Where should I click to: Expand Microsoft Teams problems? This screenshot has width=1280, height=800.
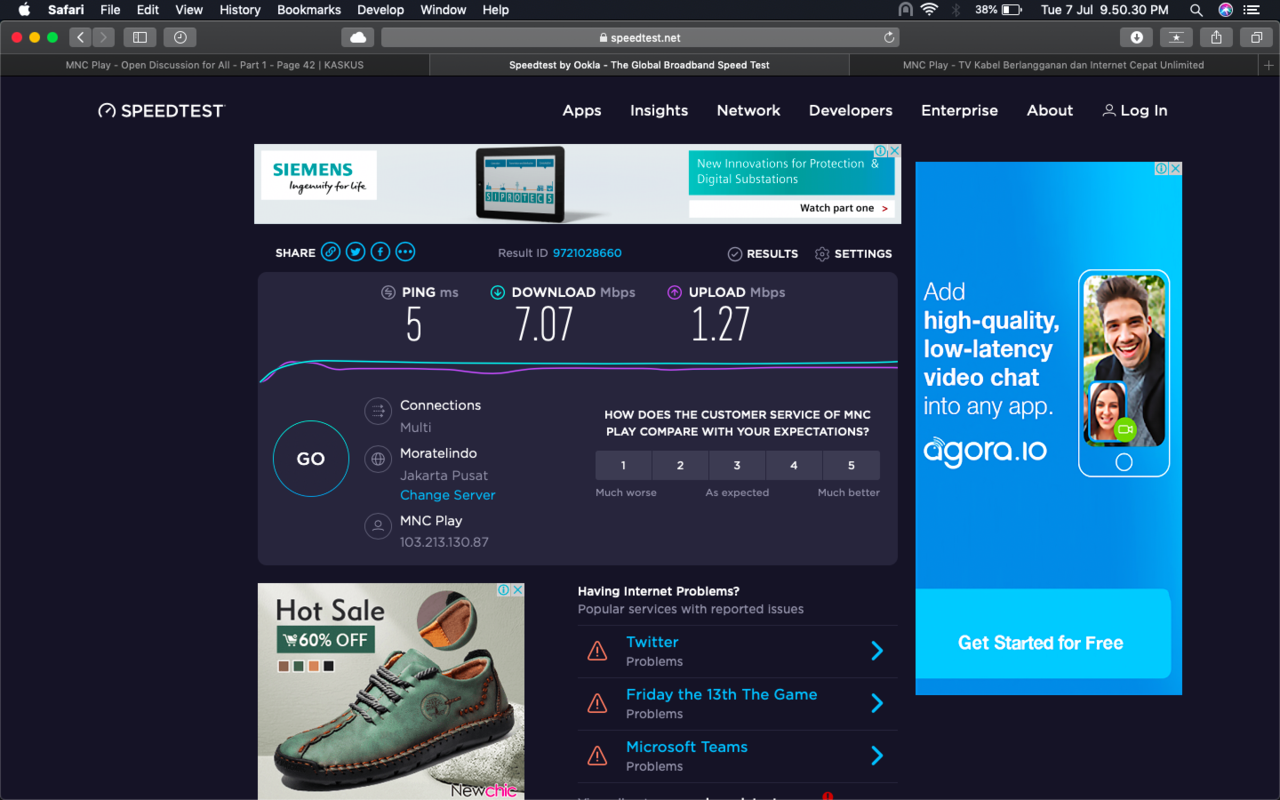tap(876, 755)
